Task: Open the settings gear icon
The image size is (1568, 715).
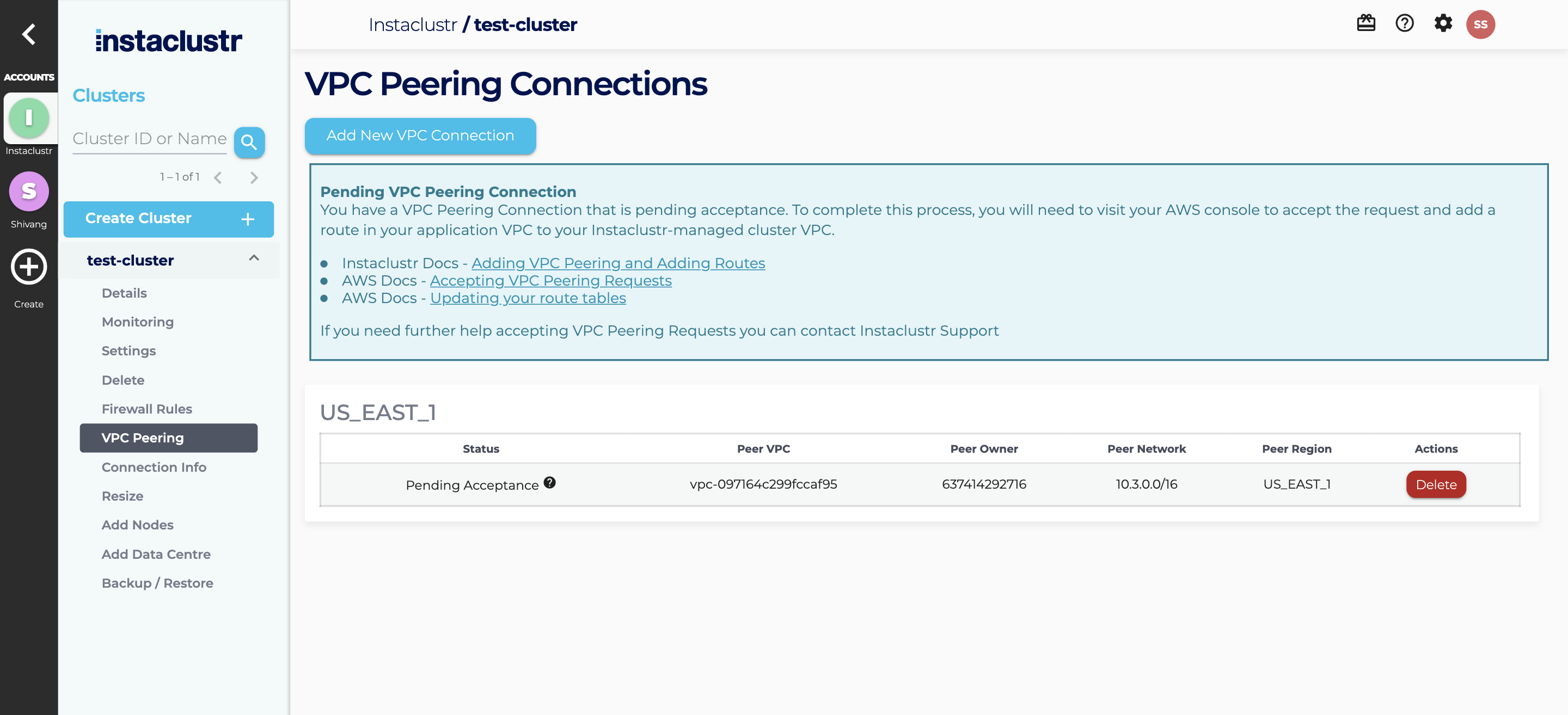Action: 1443,24
